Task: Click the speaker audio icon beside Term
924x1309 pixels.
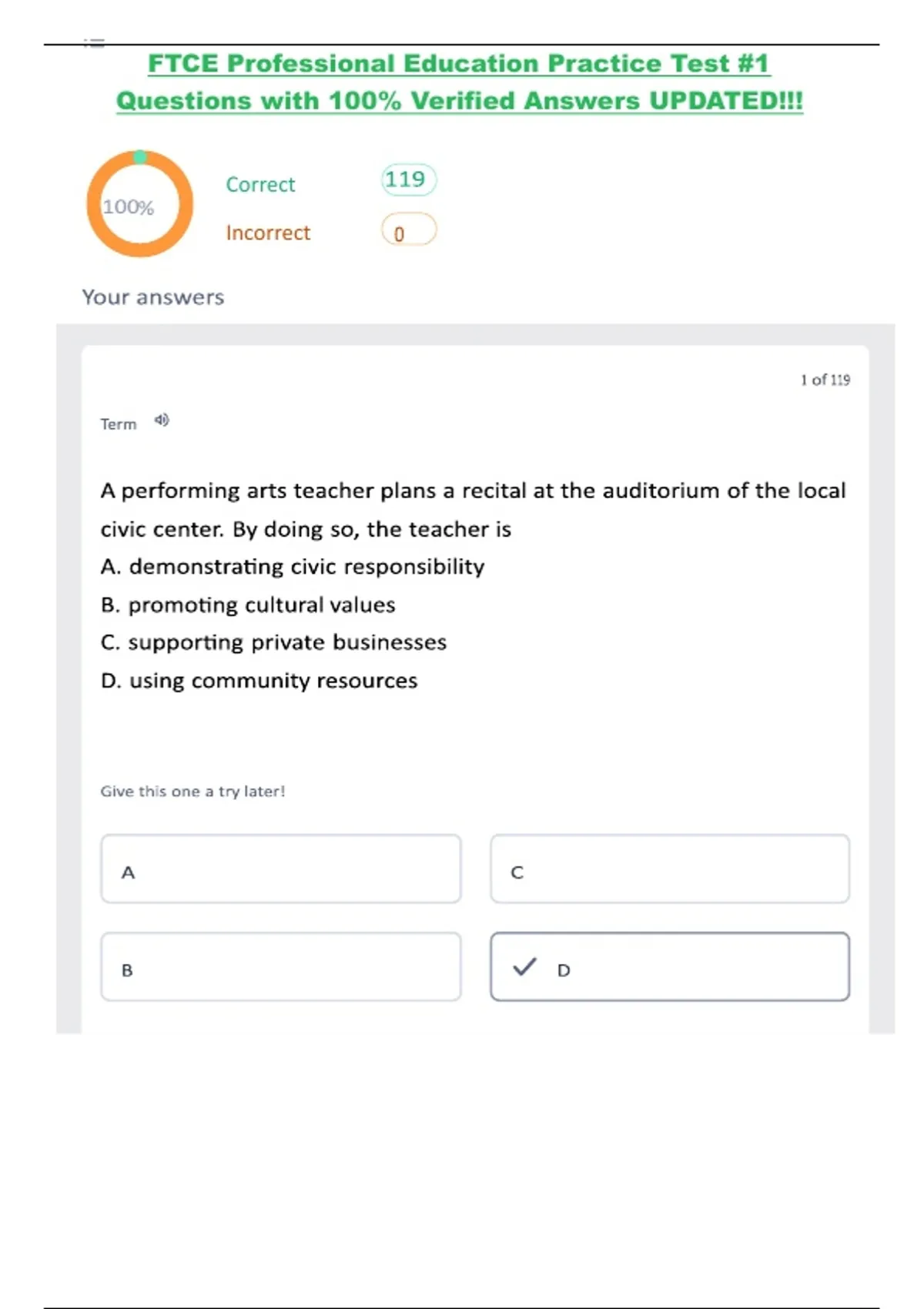Action: [x=162, y=420]
